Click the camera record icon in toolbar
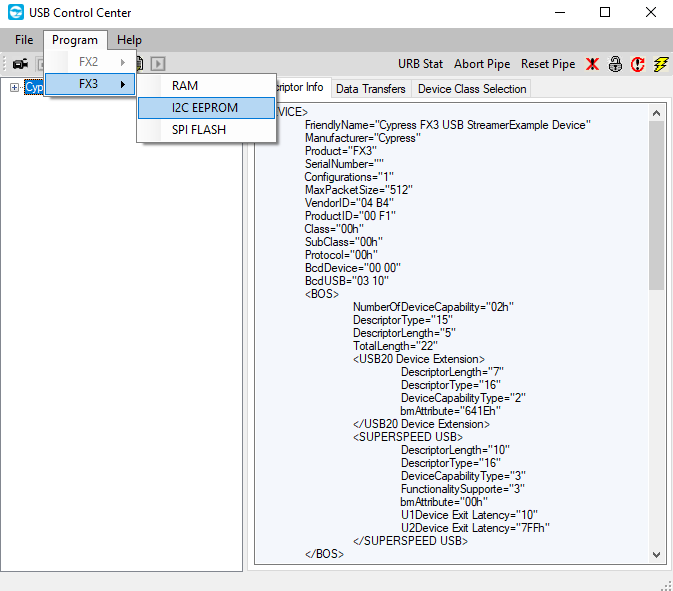This screenshot has height=591, width=673. (20, 64)
